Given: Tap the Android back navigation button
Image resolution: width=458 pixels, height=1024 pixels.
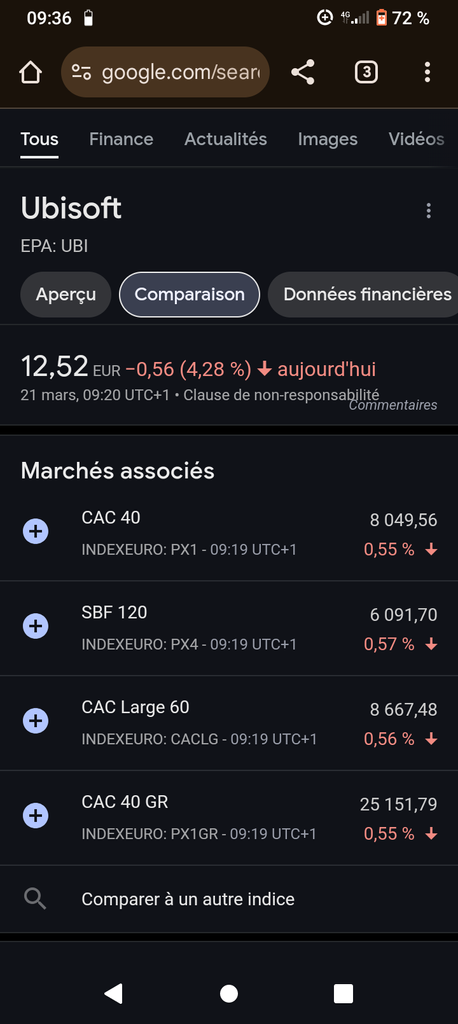Looking at the screenshot, I should 114,993.
